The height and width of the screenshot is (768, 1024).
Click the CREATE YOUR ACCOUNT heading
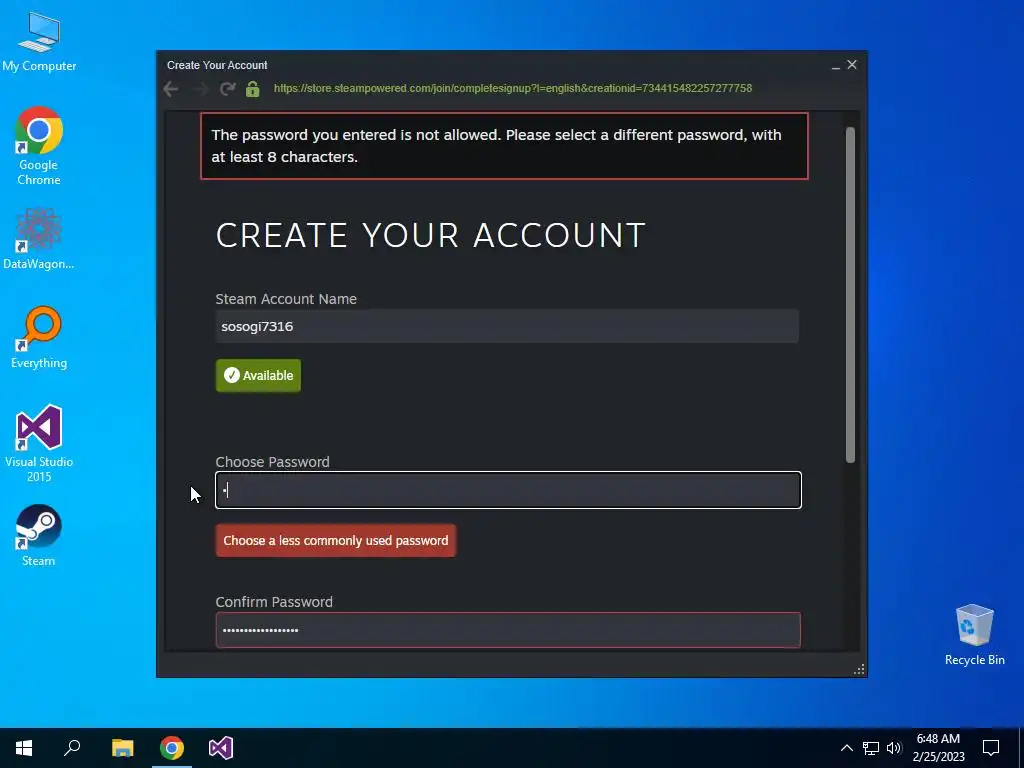(x=430, y=235)
